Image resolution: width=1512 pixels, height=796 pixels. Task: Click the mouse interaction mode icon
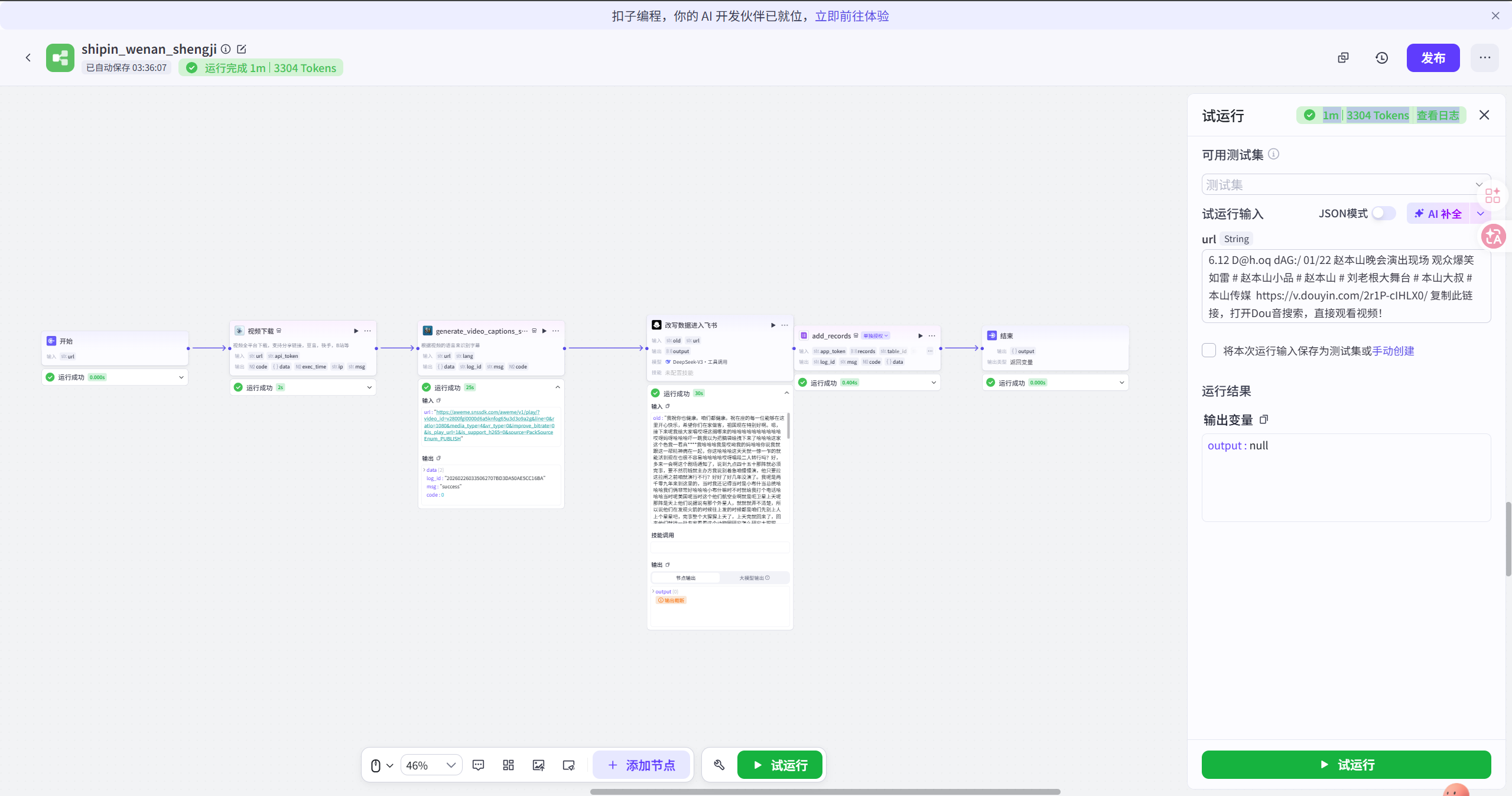click(376, 765)
